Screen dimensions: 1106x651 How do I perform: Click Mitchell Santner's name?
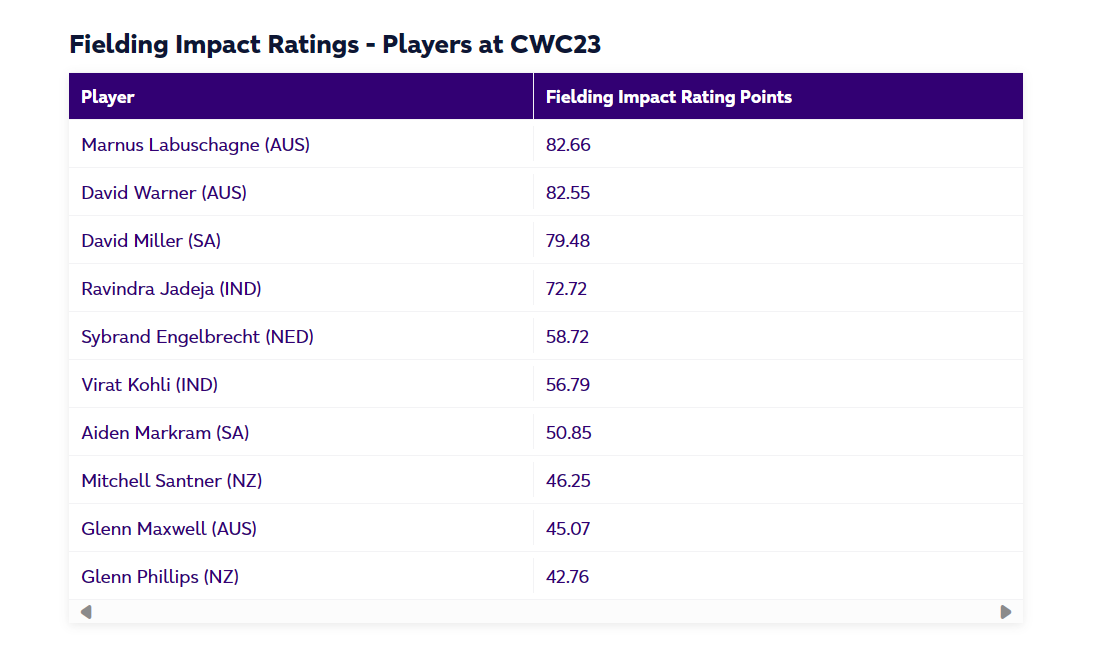click(171, 480)
